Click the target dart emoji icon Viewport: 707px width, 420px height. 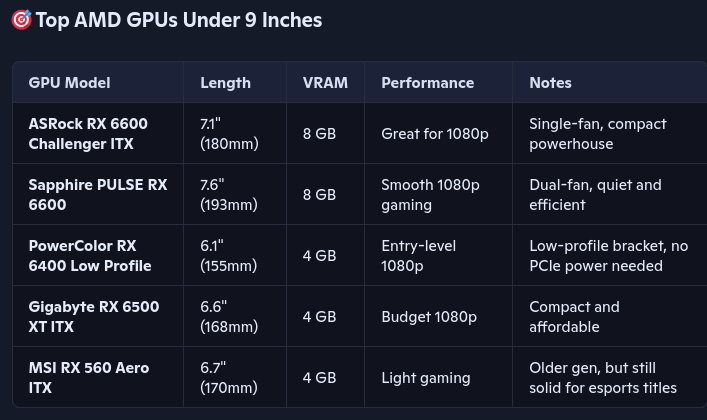[x=21, y=20]
